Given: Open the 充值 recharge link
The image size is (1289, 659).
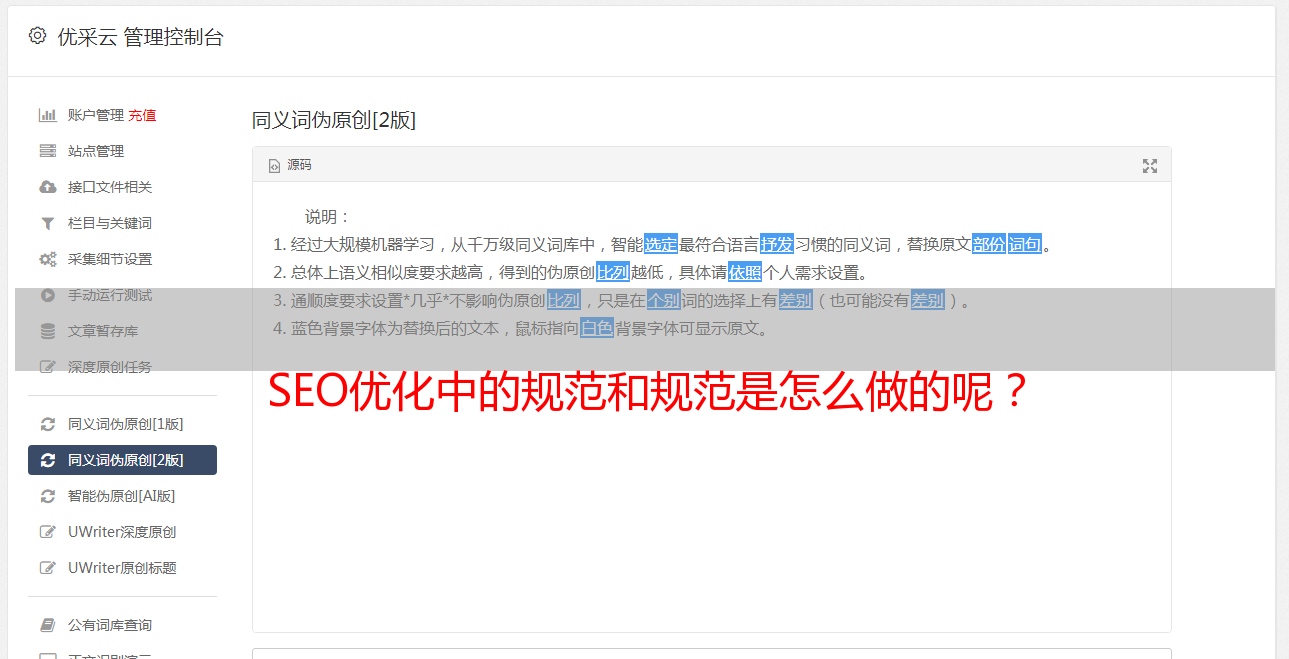Looking at the screenshot, I should 142,115.
